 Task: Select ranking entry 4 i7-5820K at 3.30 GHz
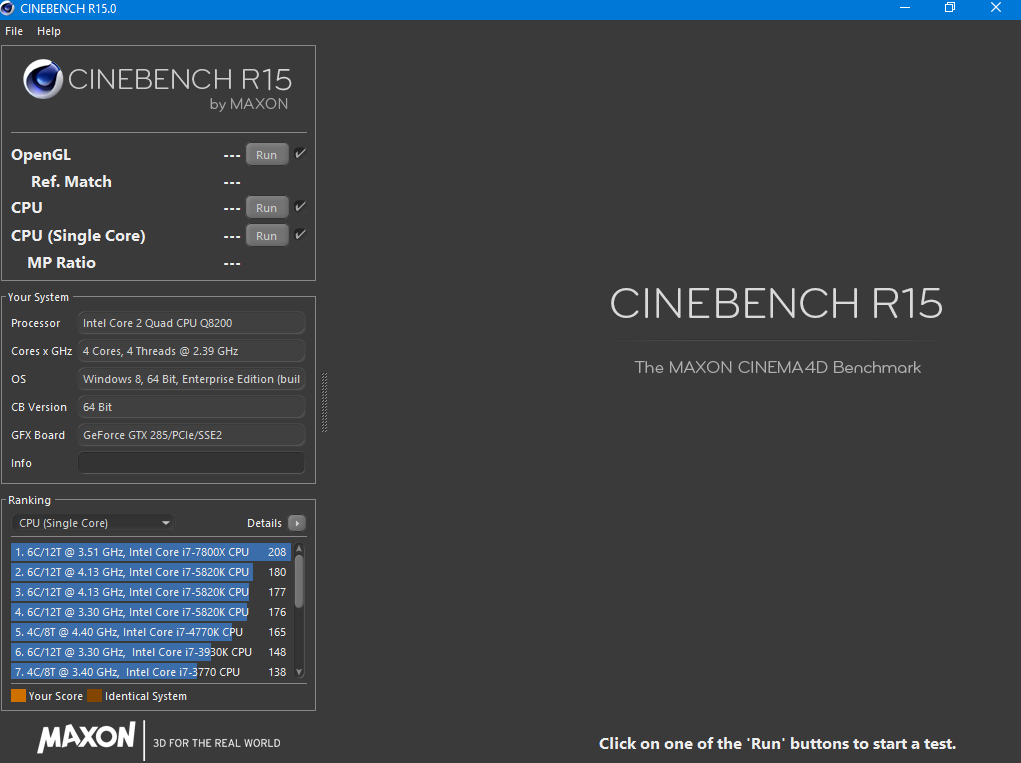click(x=151, y=612)
